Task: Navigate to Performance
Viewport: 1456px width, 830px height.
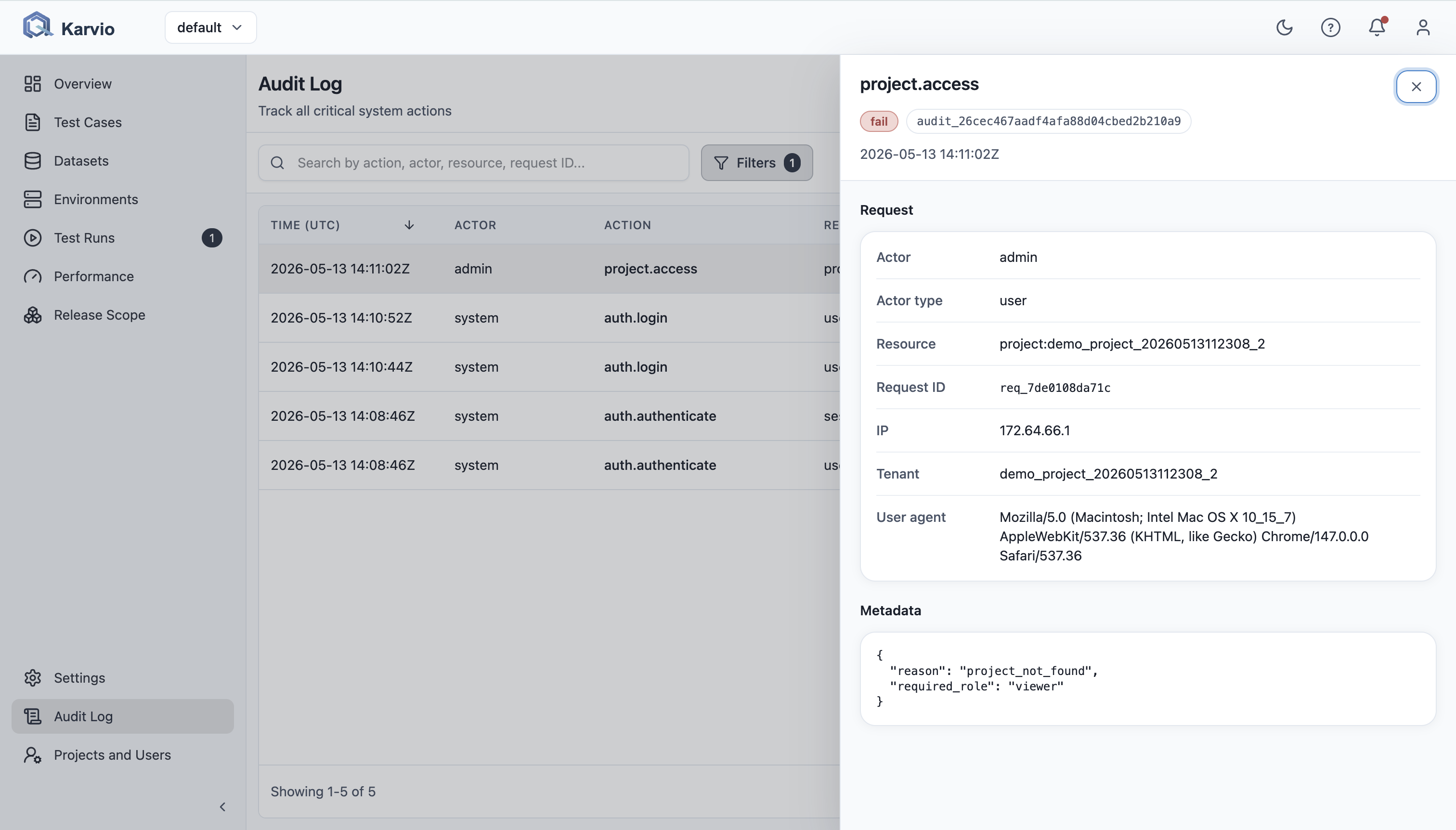Action: [123, 276]
